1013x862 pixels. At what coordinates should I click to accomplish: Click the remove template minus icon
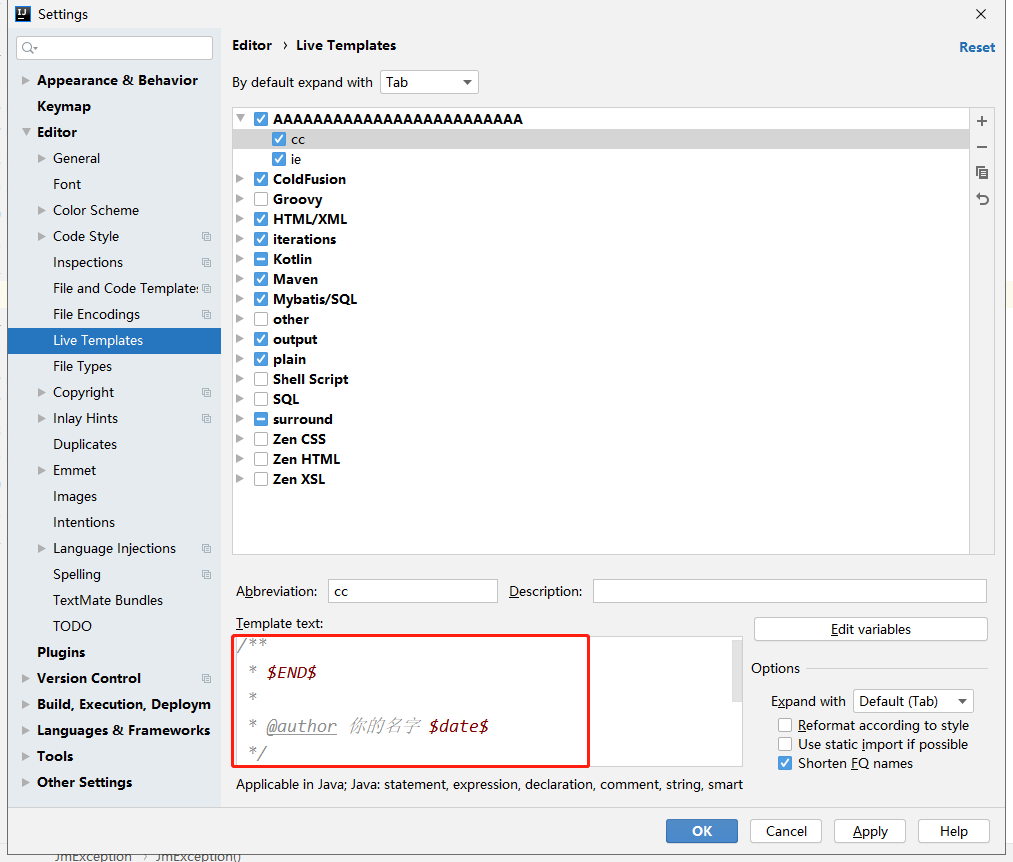(981, 146)
